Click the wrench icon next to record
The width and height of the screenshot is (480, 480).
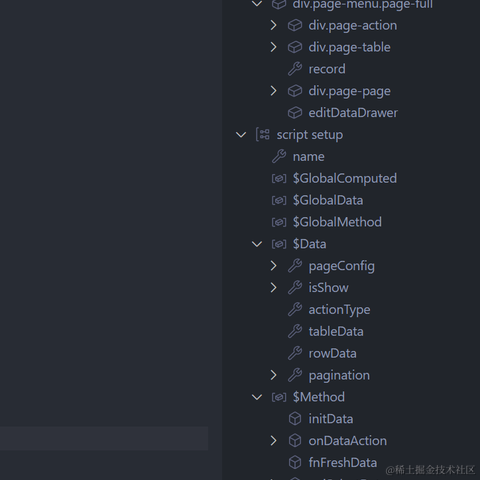pyautogui.click(x=295, y=69)
